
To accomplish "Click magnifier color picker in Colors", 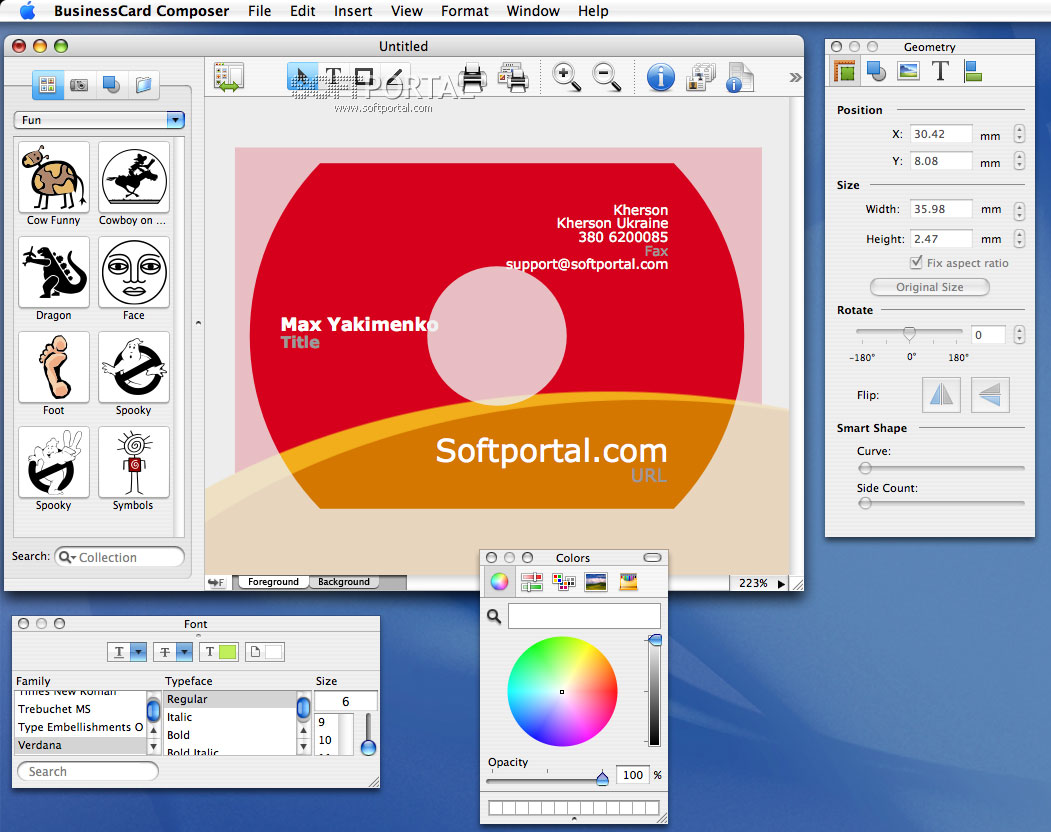I will 494,616.
